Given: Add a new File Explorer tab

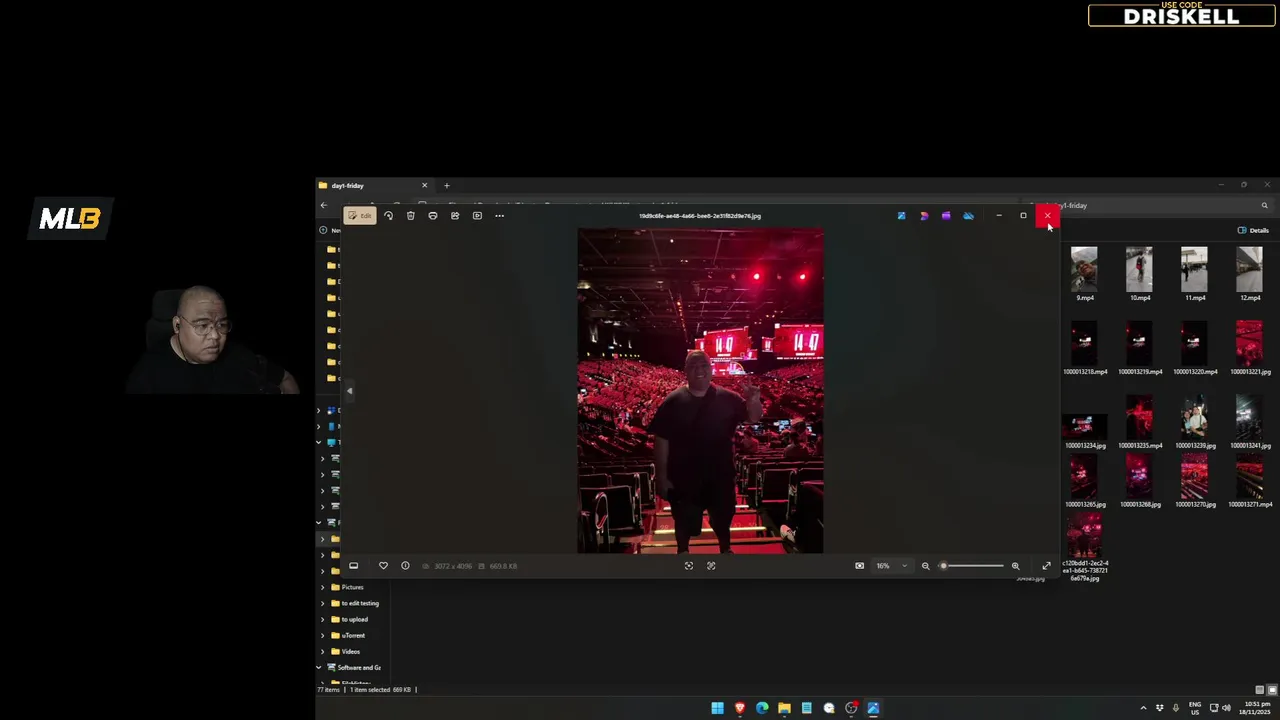Looking at the screenshot, I should [x=447, y=186].
